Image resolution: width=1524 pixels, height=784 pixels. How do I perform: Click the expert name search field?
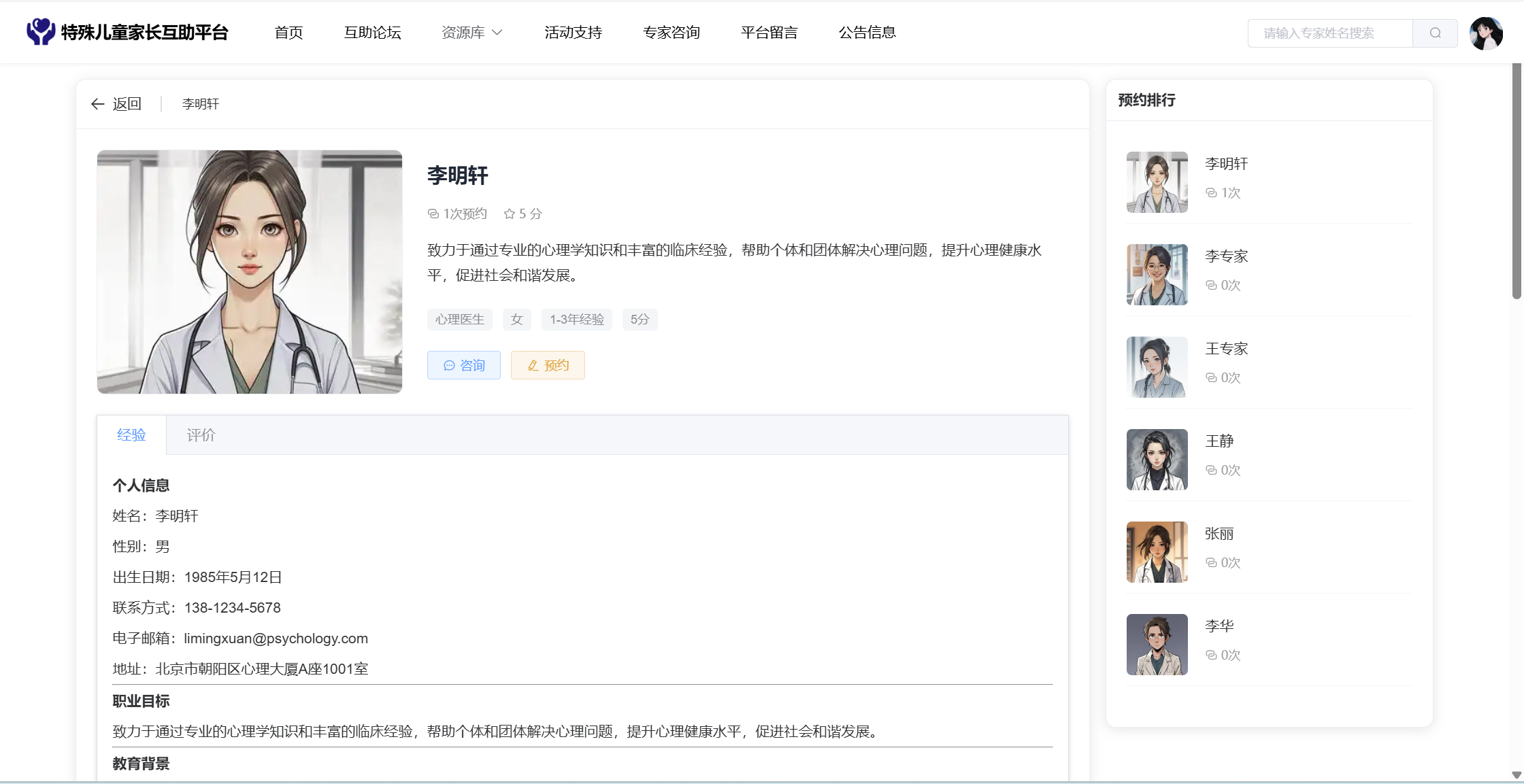(x=1329, y=33)
